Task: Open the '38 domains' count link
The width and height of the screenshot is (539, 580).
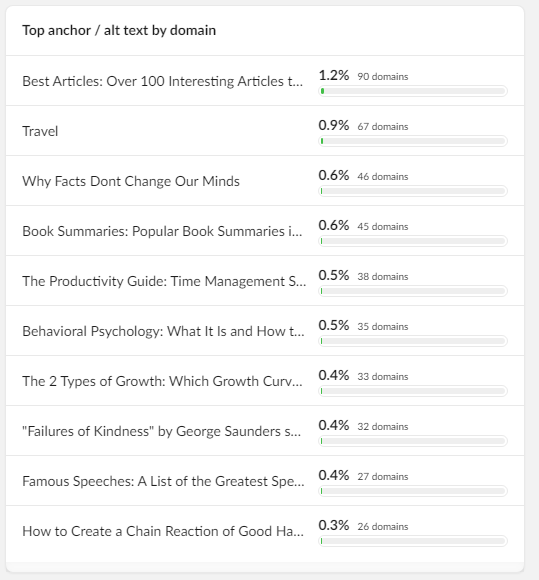Action: 383,276
